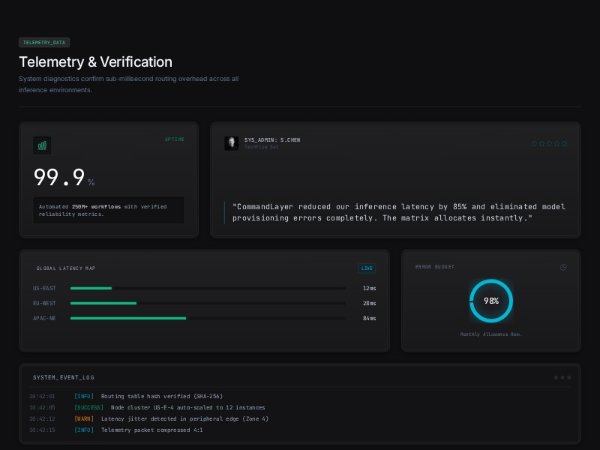Click the US-EAST latency progress bar
The width and height of the screenshot is (600, 450).
(208, 288)
